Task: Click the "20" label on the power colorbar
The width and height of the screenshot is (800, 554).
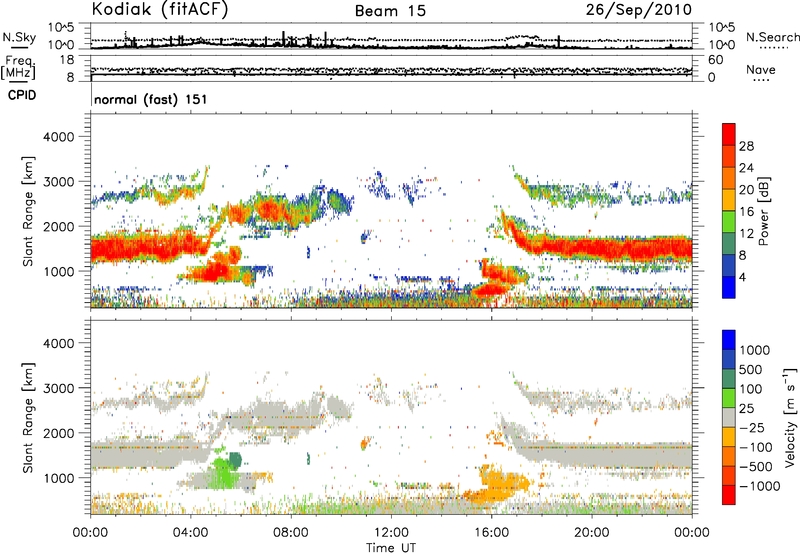Action: 746,190
